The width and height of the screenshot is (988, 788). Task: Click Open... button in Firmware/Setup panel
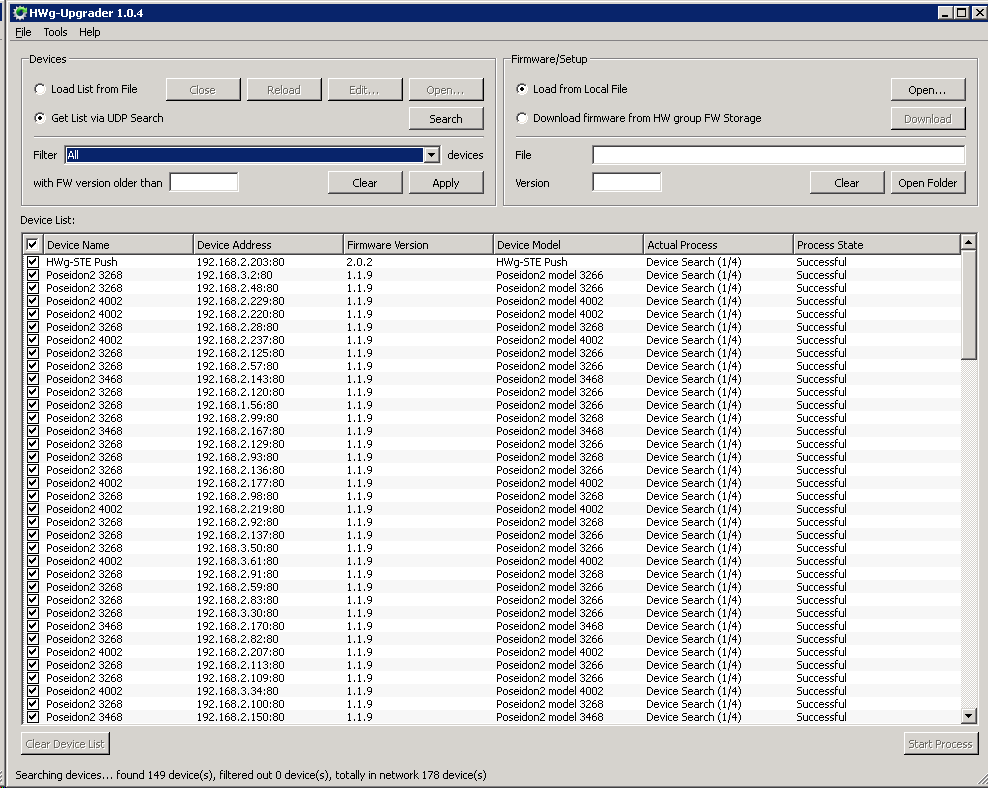(x=928, y=89)
